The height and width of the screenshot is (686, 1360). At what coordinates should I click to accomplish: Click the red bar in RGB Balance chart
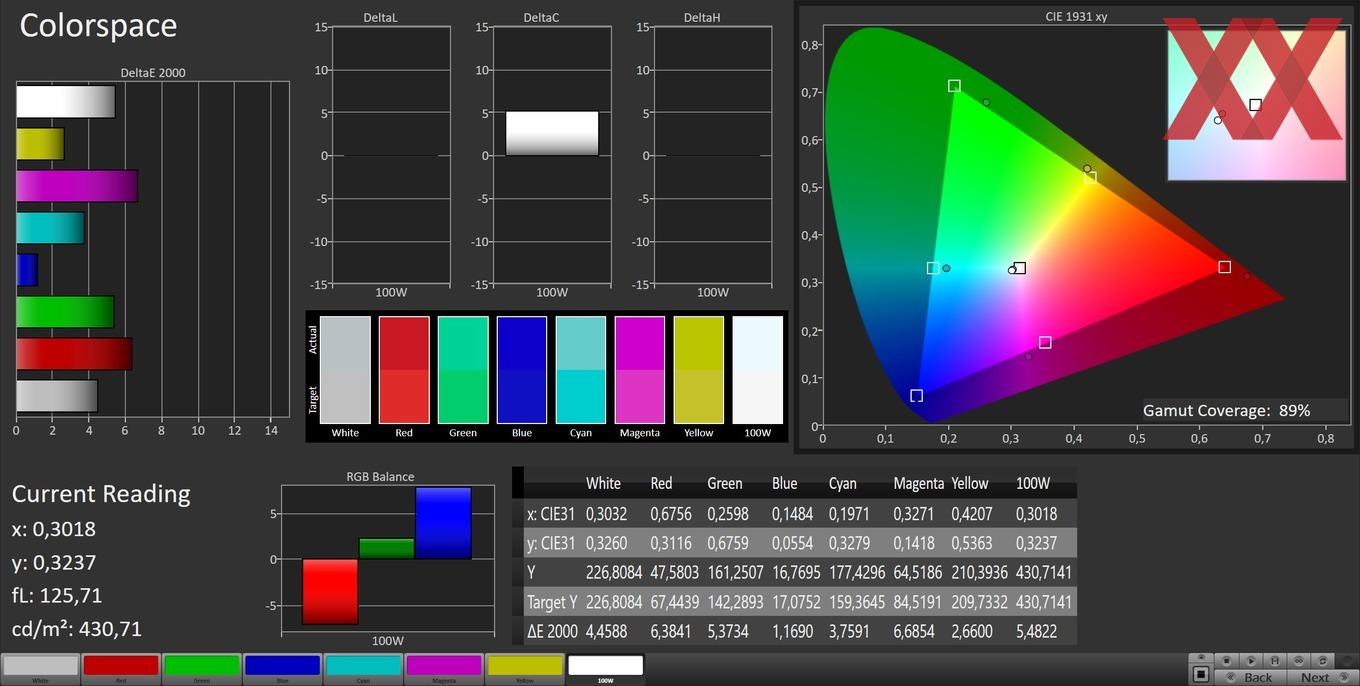point(330,592)
